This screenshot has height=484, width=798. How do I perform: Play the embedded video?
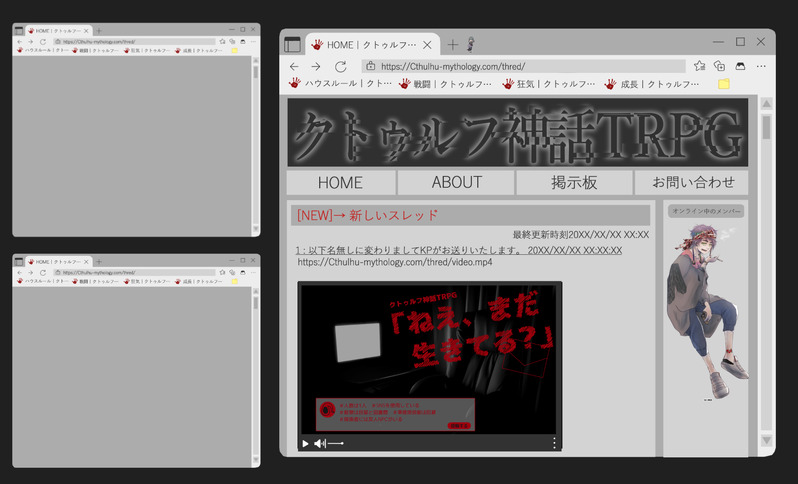[x=305, y=443]
